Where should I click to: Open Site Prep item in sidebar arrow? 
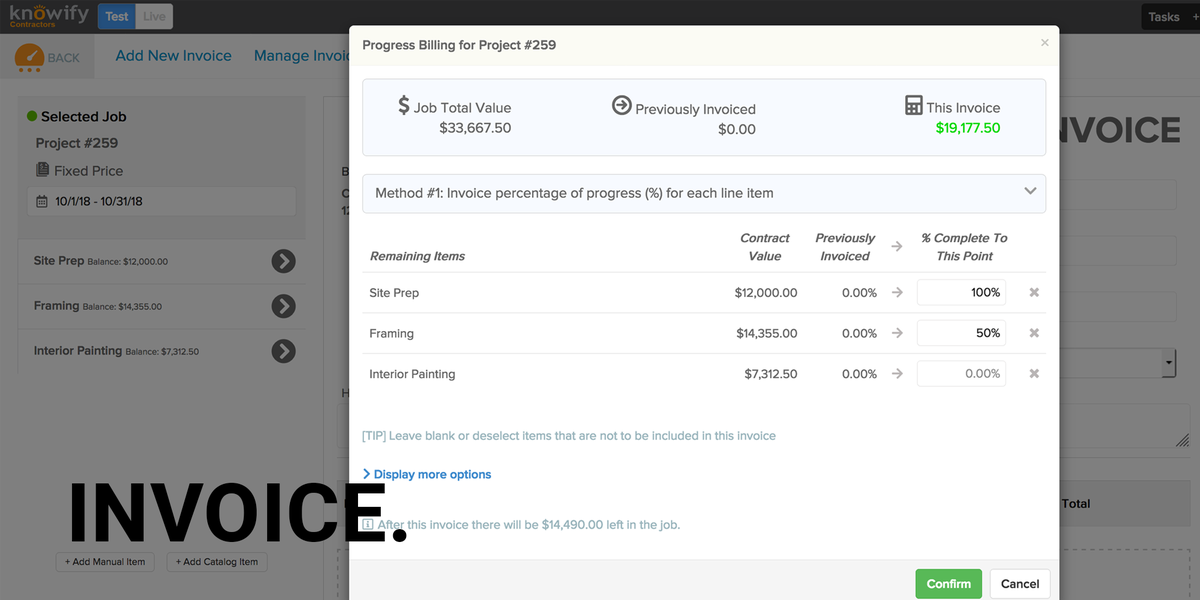284,261
